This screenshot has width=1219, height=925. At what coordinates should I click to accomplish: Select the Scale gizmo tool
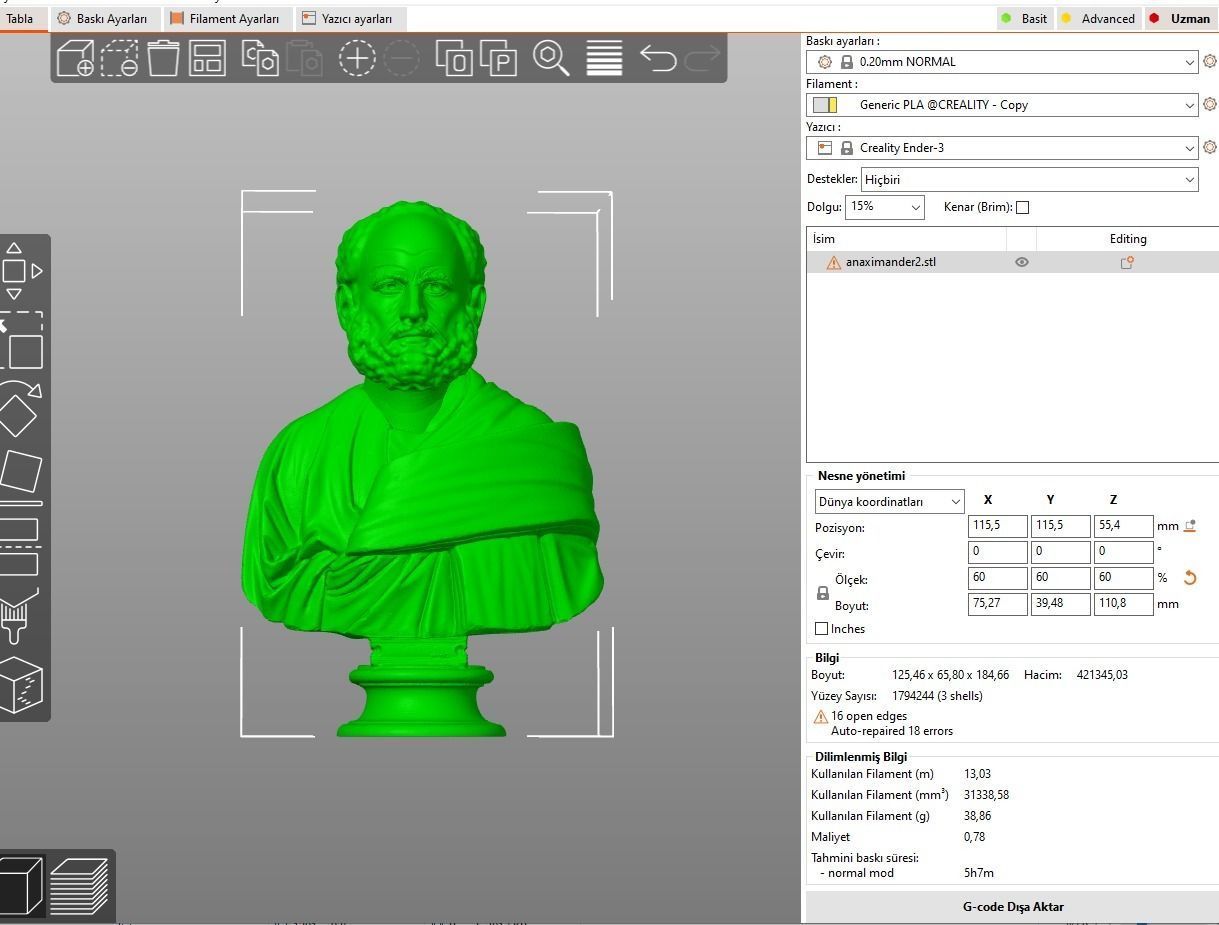(x=22, y=342)
